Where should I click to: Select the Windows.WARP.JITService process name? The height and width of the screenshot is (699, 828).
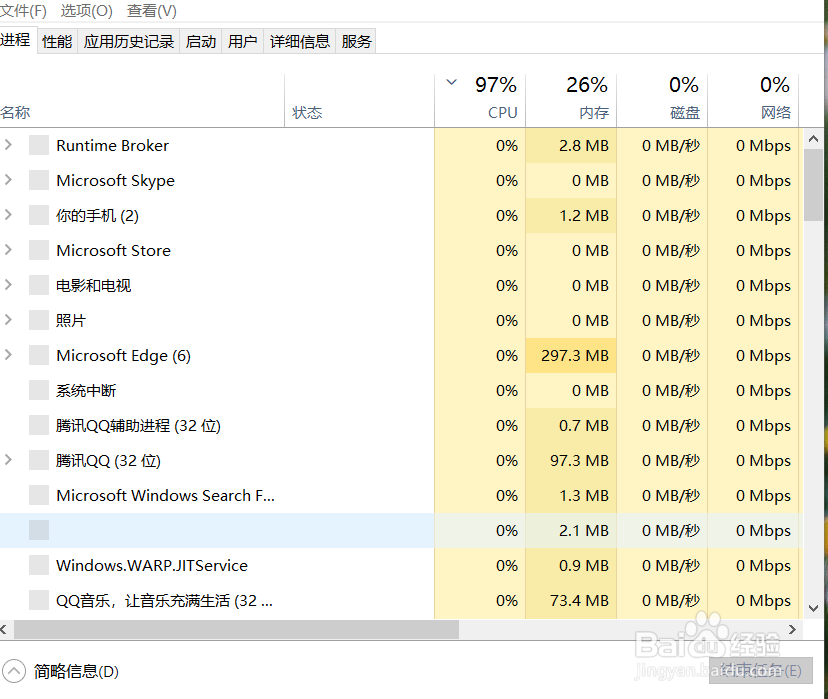152,565
